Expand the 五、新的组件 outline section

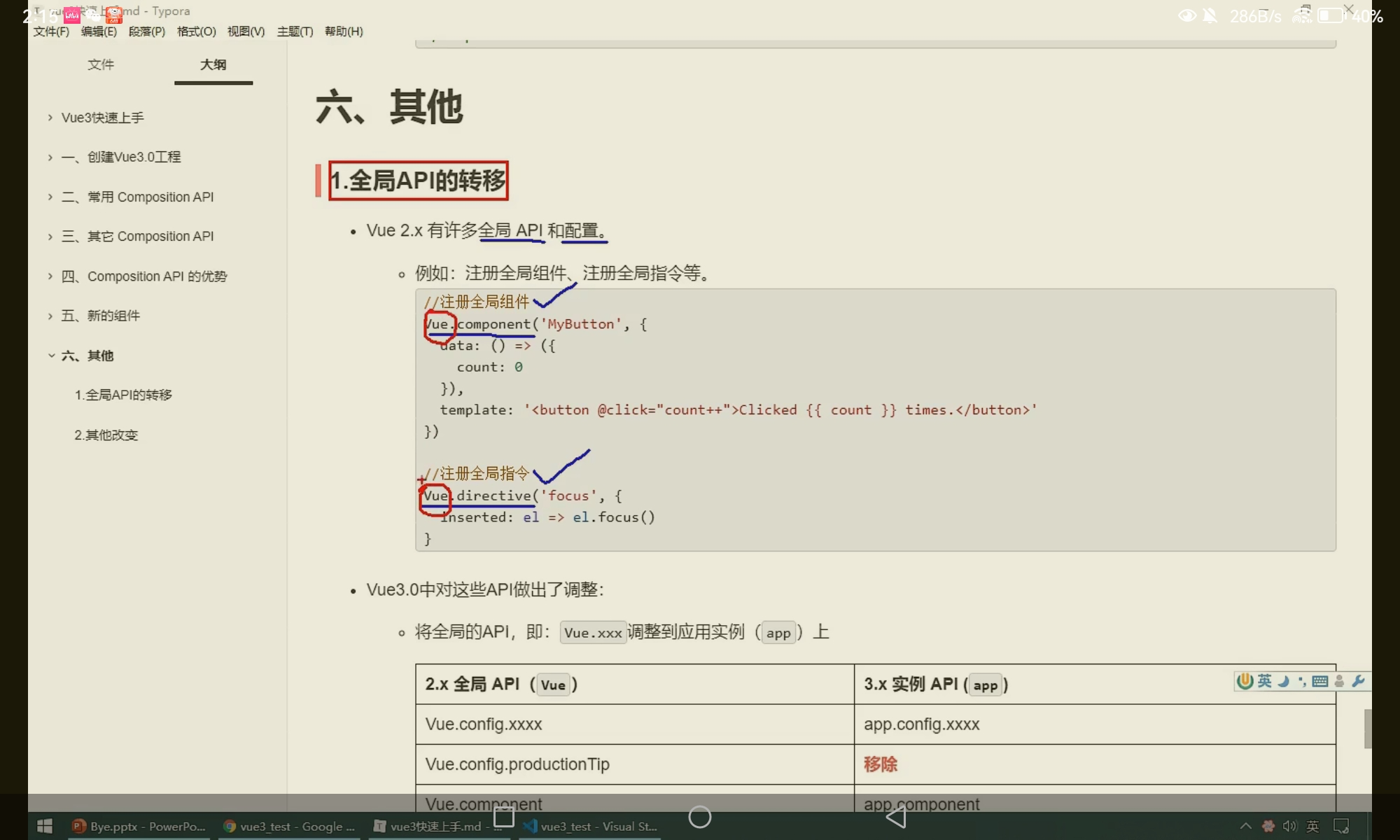50,316
